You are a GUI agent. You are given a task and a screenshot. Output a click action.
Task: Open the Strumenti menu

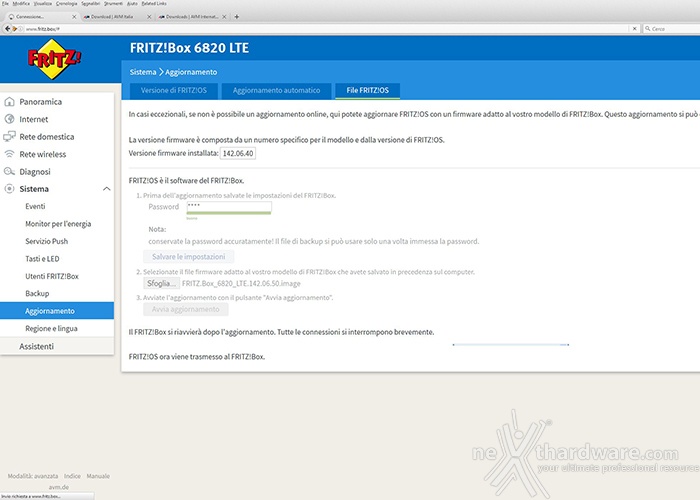(x=113, y=3)
